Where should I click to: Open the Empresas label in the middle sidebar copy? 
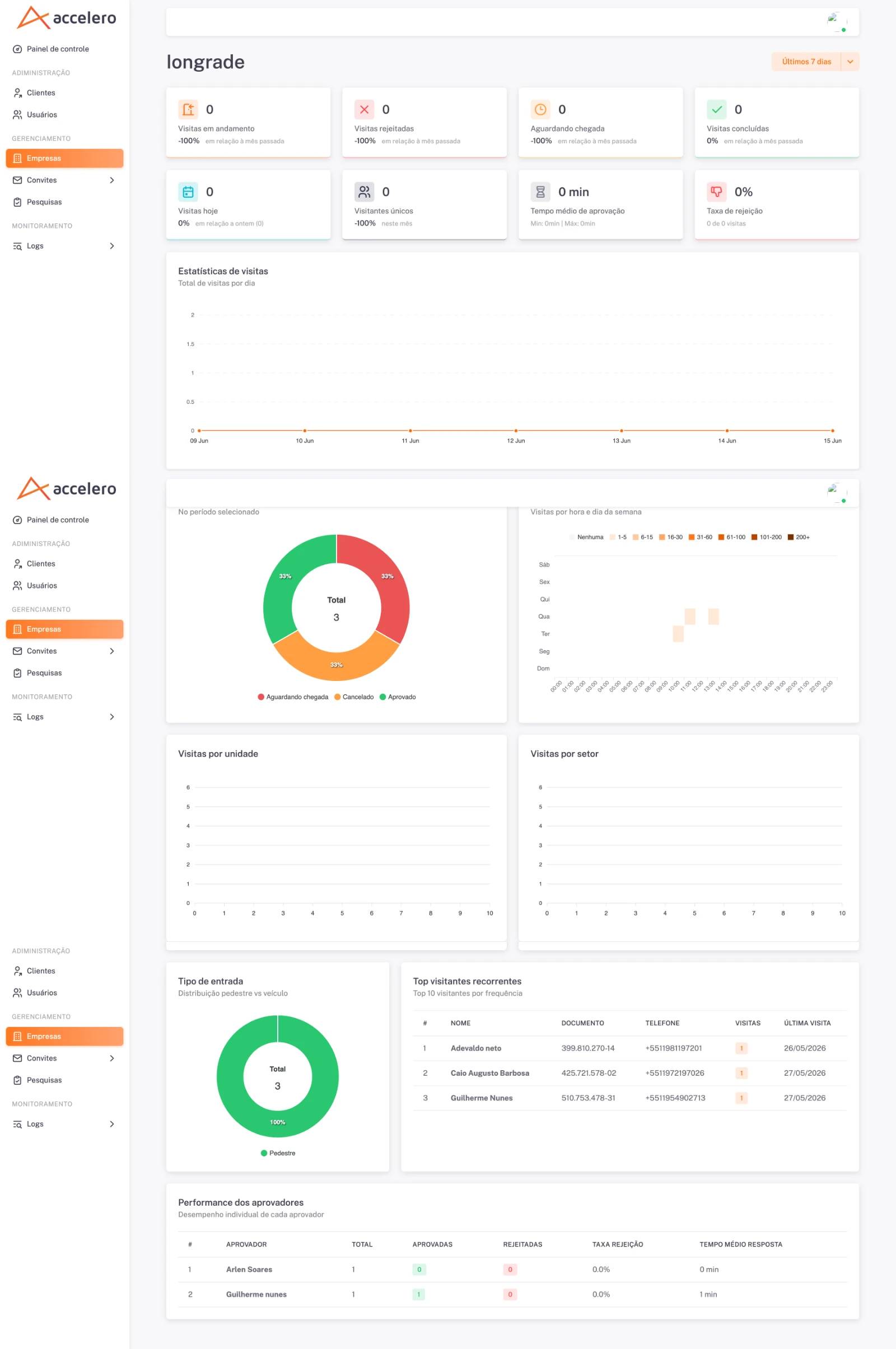tap(44, 629)
